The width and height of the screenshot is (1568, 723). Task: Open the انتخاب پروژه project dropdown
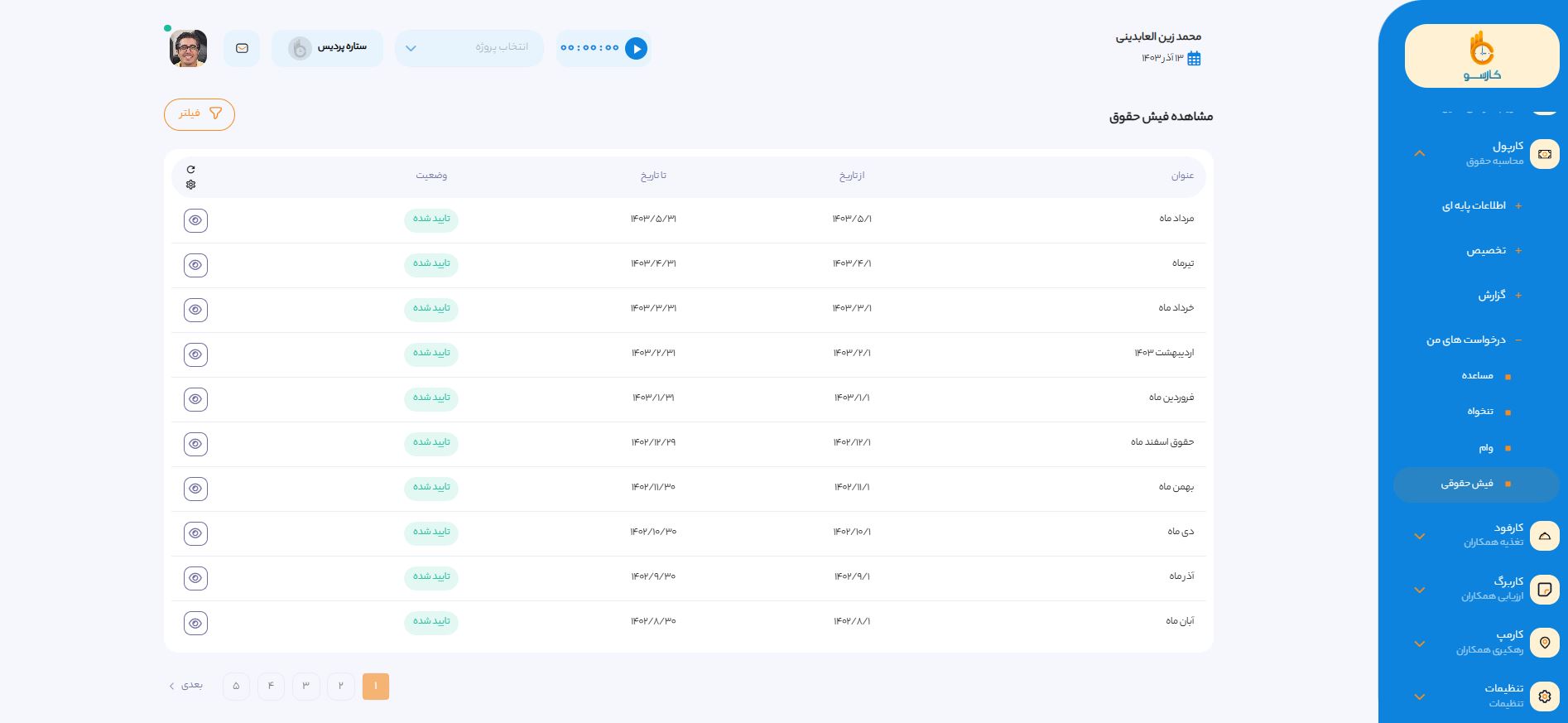[x=469, y=48]
